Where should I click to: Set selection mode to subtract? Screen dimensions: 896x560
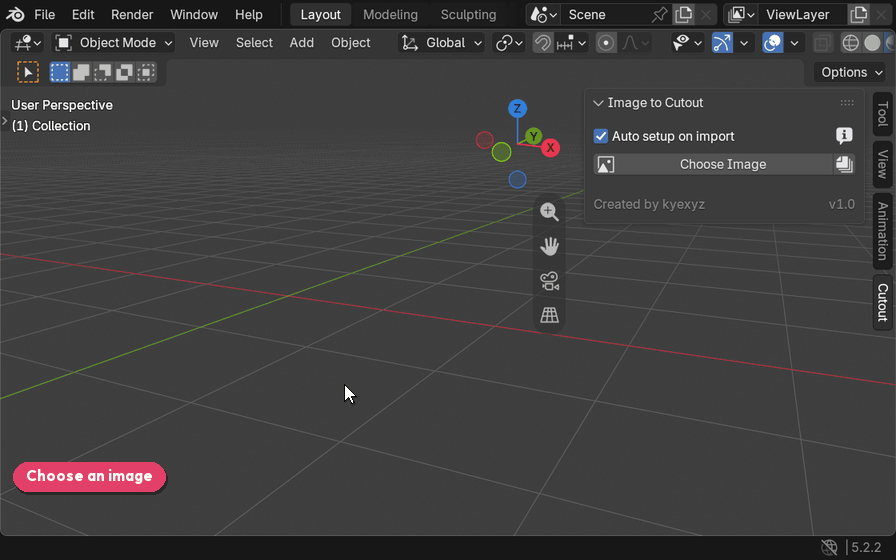103,72
